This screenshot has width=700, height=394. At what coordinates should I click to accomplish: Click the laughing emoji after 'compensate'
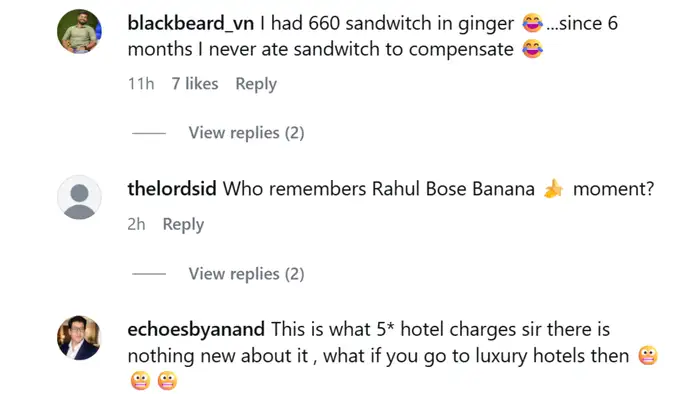click(x=533, y=49)
